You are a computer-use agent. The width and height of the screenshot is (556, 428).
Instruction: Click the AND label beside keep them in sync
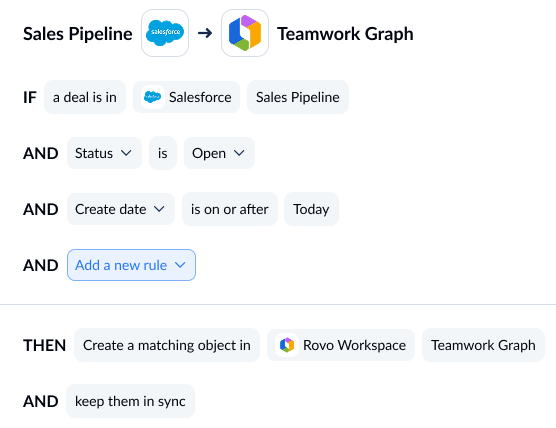[41, 401]
